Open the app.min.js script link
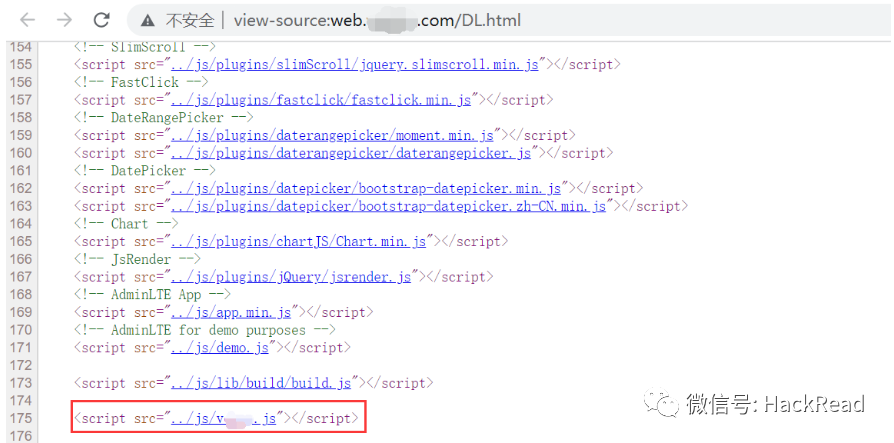The width and height of the screenshot is (894, 443). point(231,312)
